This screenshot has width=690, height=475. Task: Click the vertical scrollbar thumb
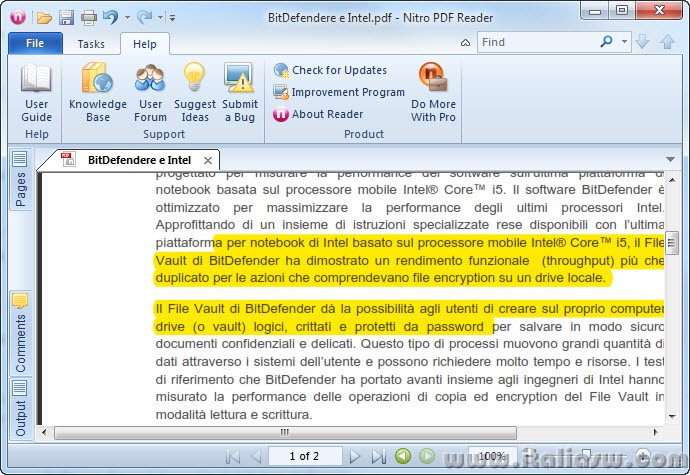[x=672, y=243]
